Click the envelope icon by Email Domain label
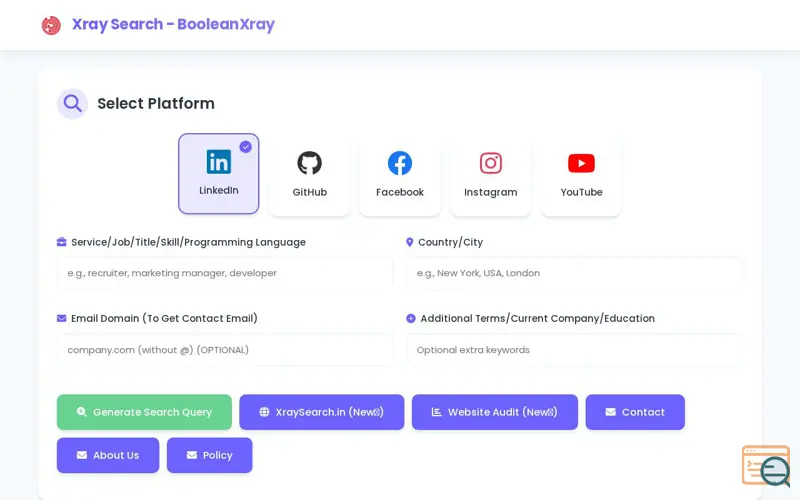Image resolution: width=800 pixels, height=500 pixels. point(61,318)
